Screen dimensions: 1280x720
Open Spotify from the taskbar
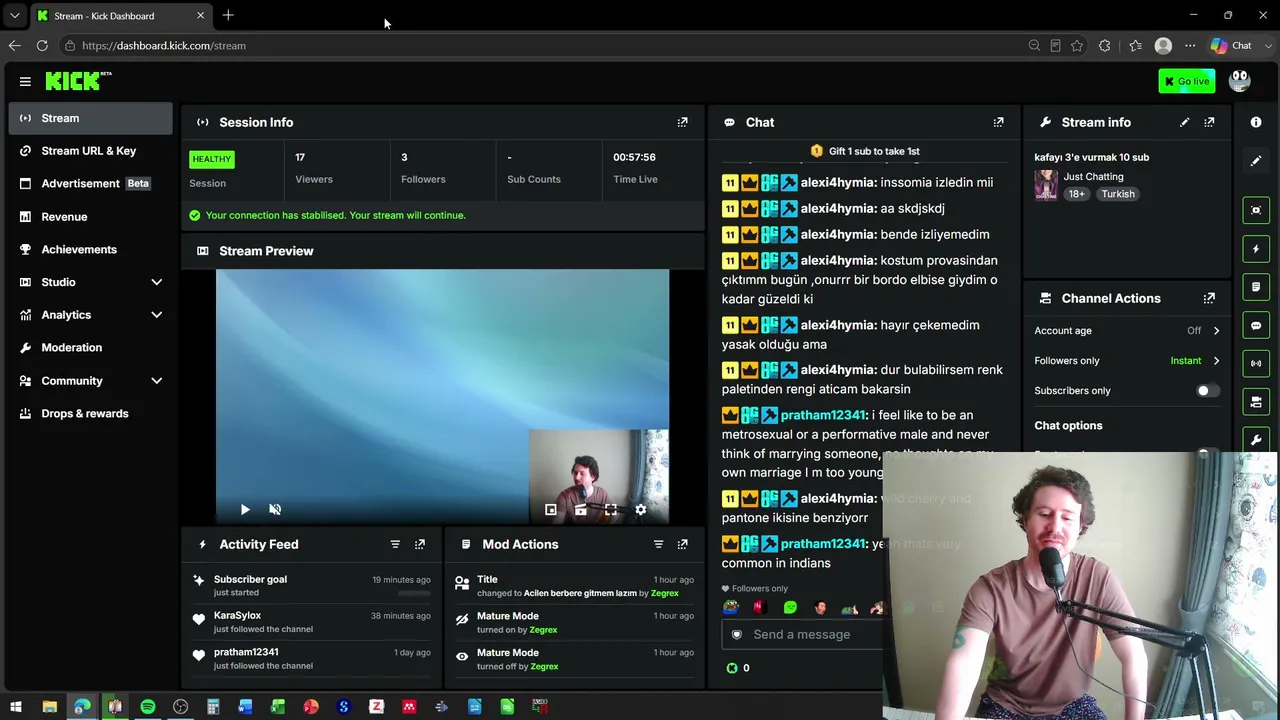(x=148, y=707)
